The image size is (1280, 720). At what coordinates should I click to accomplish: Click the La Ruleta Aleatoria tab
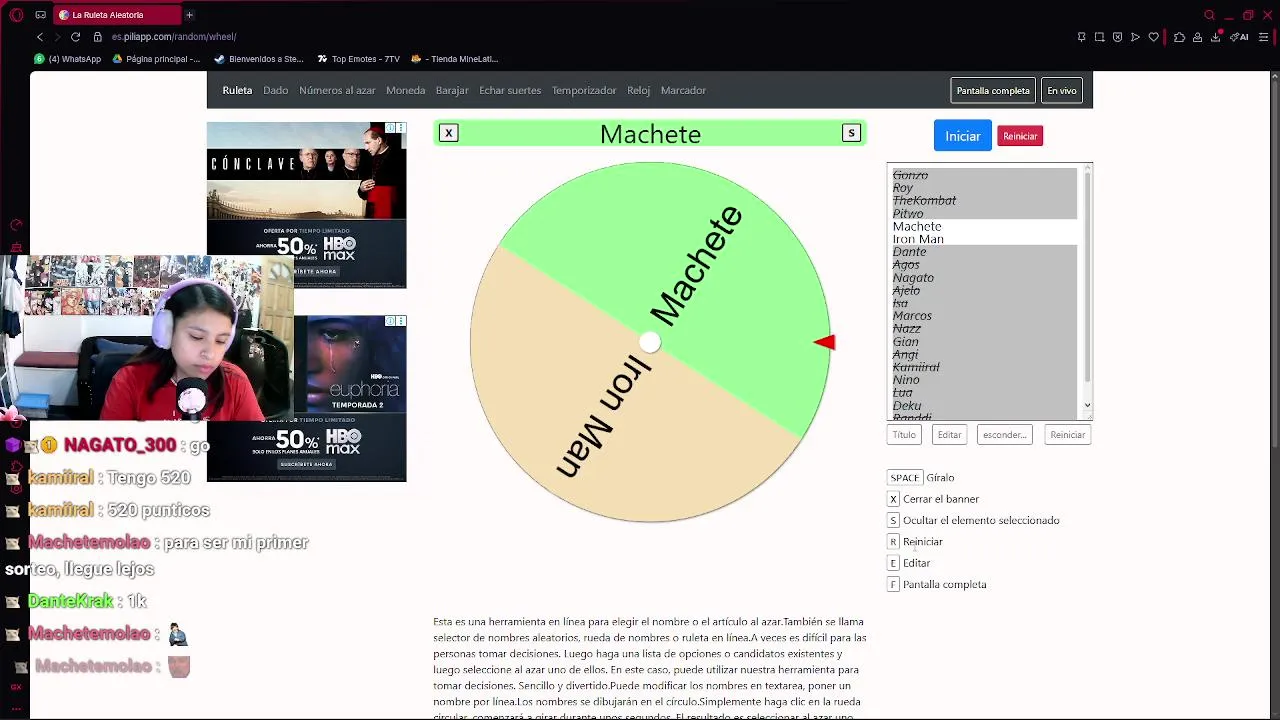point(116,15)
